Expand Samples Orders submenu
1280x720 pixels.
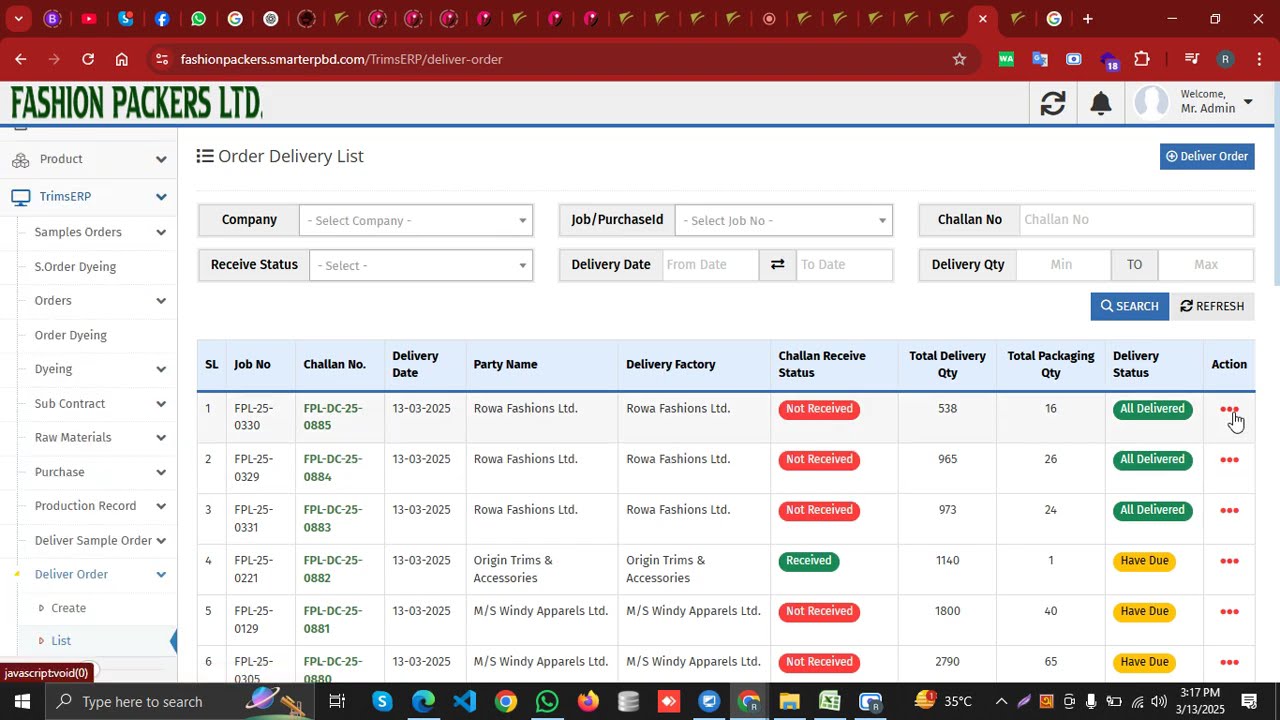[161, 232]
